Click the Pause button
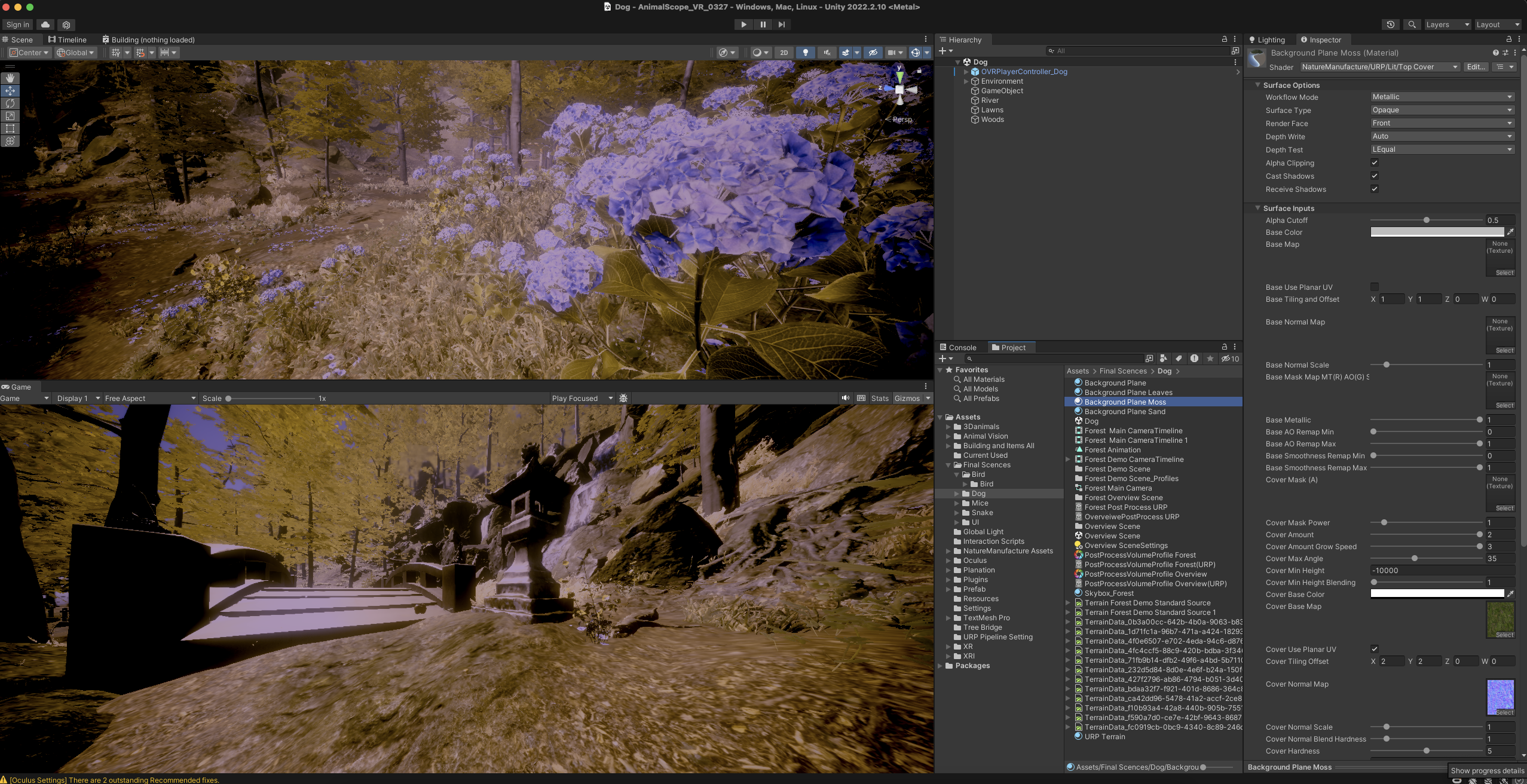This screenshot has width=1527, height=784. coord(763,24)
